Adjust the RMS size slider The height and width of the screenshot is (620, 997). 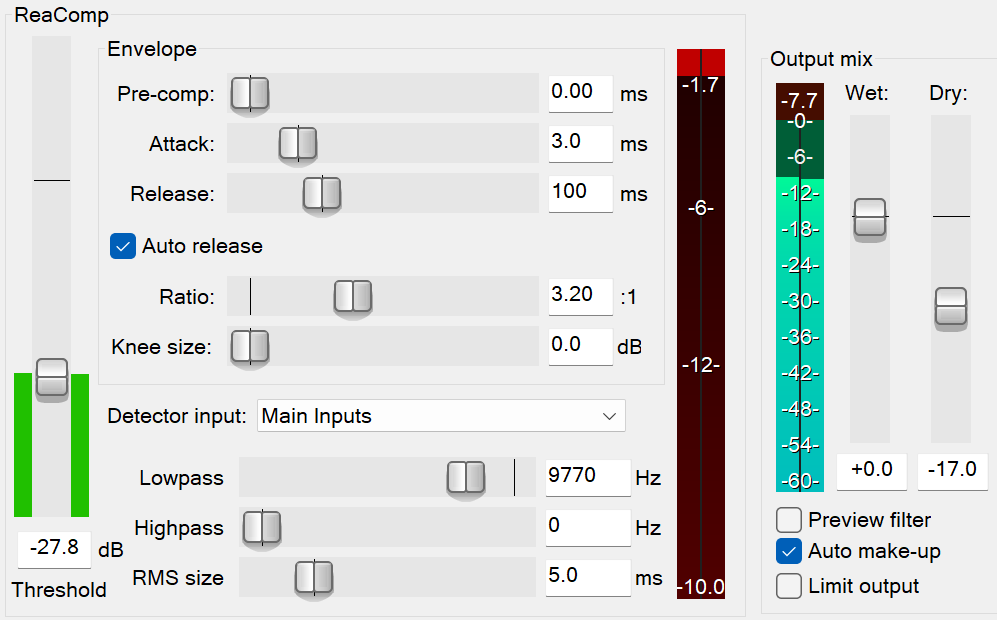[x=314, y=578]
